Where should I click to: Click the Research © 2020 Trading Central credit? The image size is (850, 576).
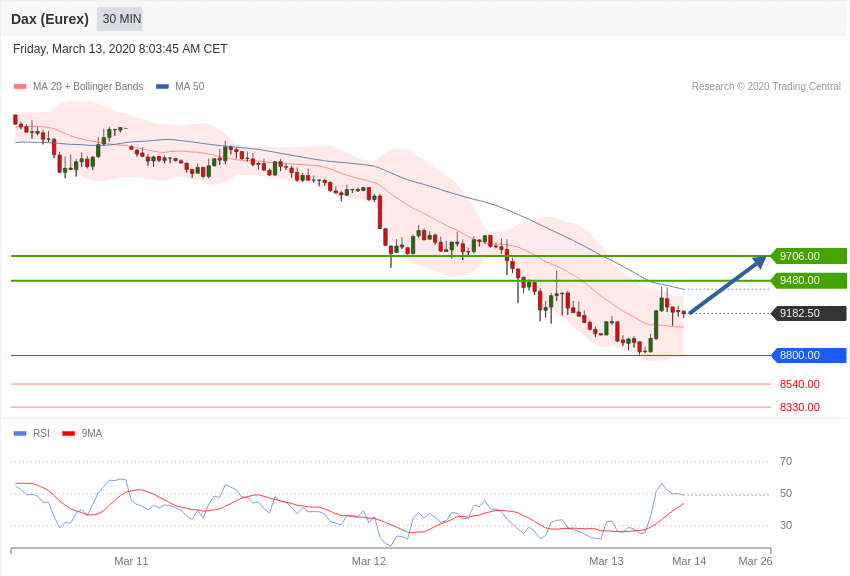766,86
